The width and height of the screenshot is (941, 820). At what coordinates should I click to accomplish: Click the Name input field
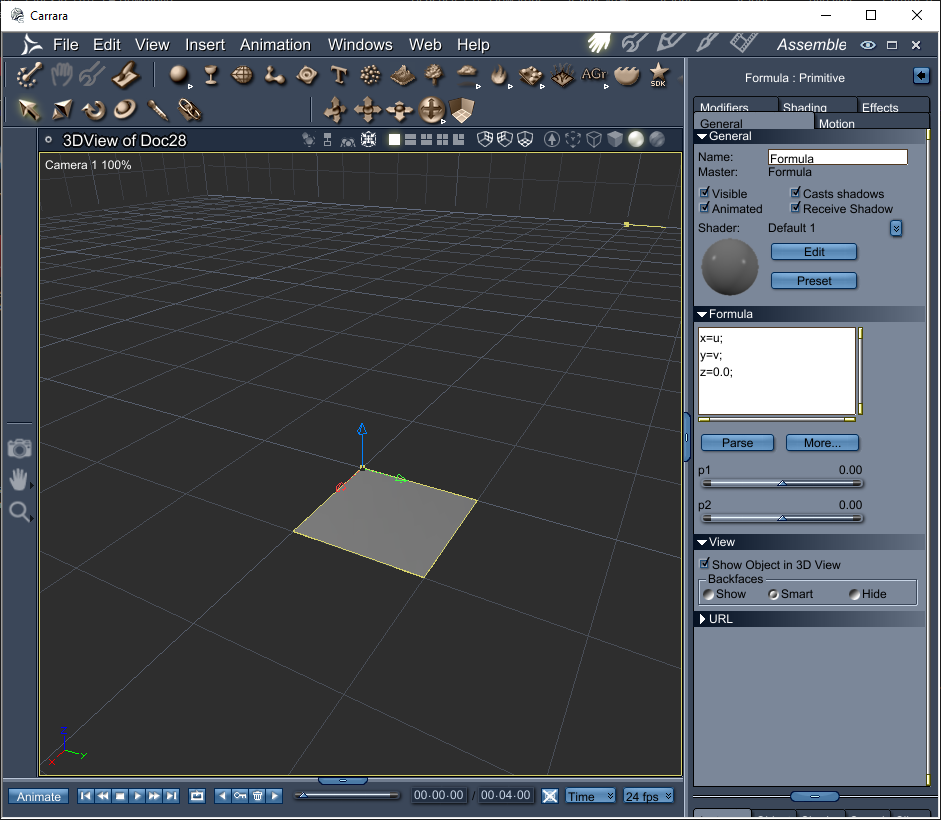click(x=837, y=158)
